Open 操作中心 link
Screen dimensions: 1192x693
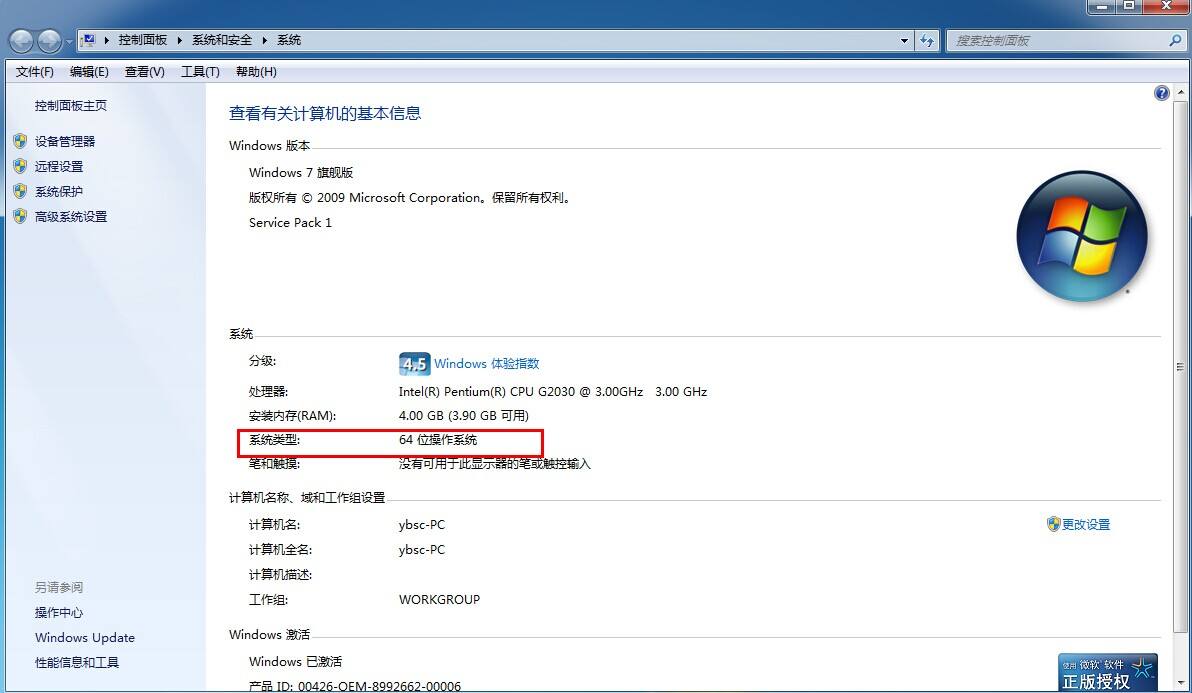coord(59,612)
